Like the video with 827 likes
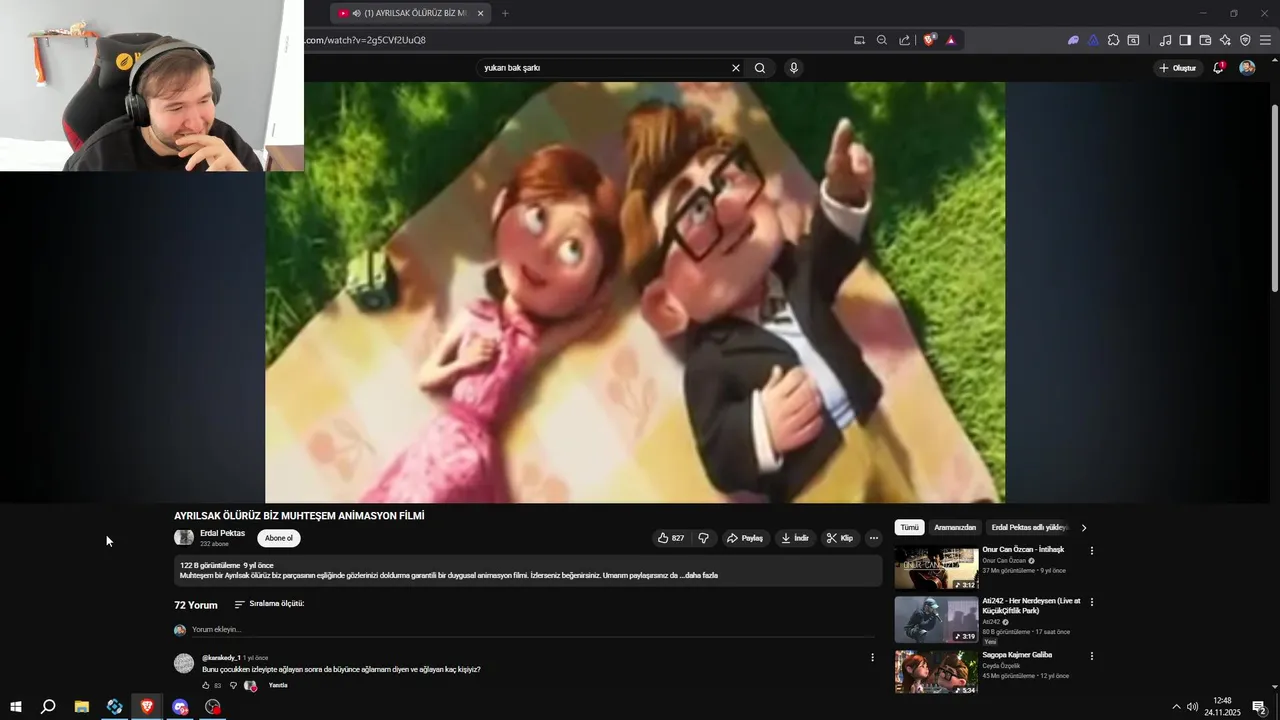Viewport: 1280px width, 720px height. pyautogui.click(x=671, y=538)
